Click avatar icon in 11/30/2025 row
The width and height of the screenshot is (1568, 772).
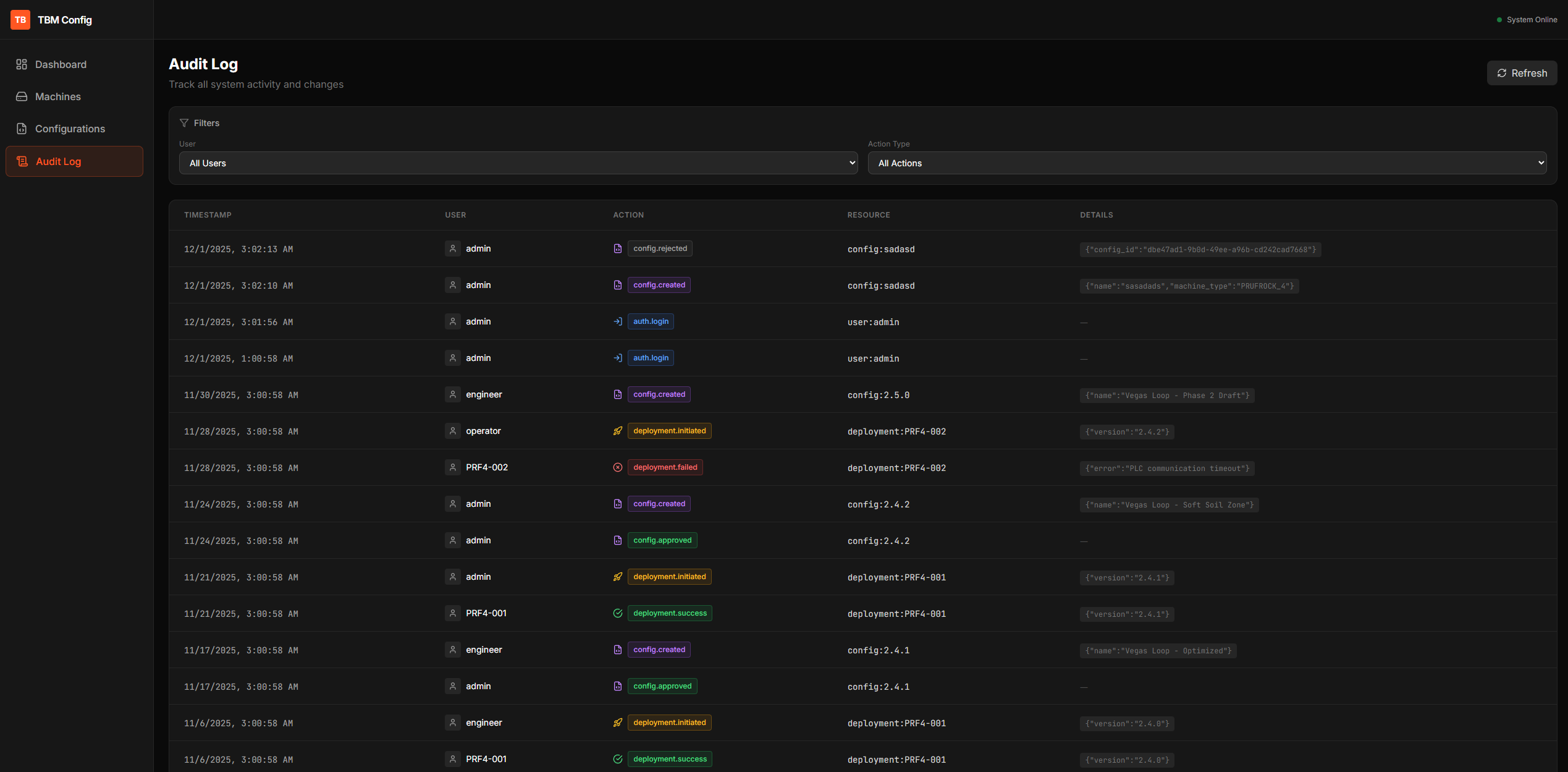[x=453, y=394]
